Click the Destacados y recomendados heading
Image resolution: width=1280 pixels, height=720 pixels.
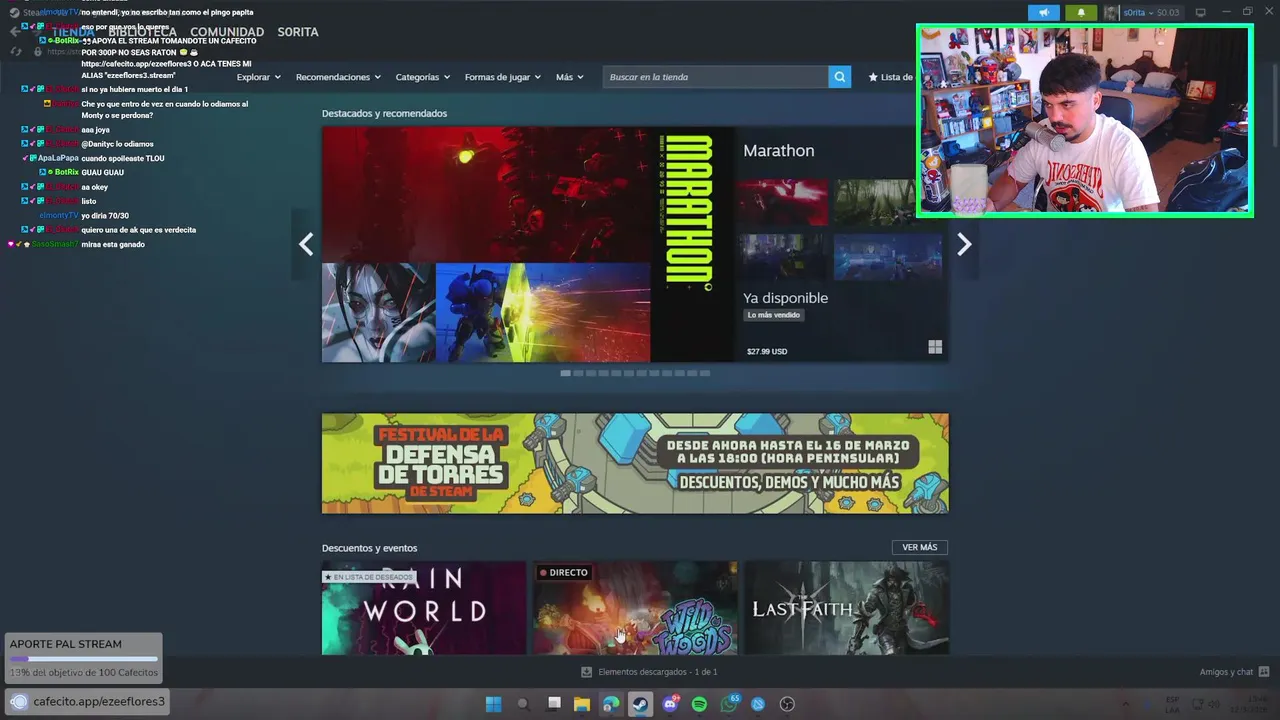[384, 114]
